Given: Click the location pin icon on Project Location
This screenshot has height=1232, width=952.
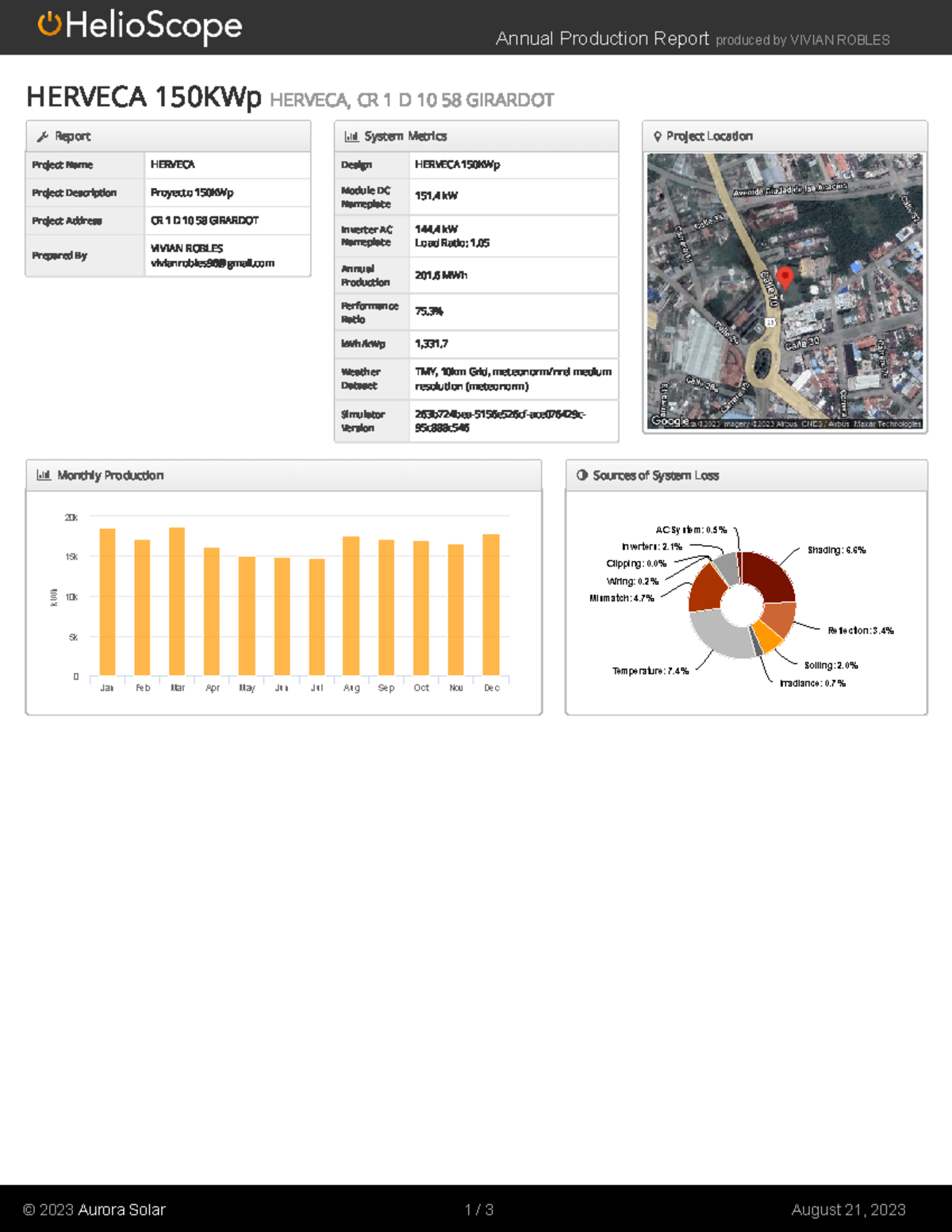Looking at the screenshot, I should coord(657,136).
